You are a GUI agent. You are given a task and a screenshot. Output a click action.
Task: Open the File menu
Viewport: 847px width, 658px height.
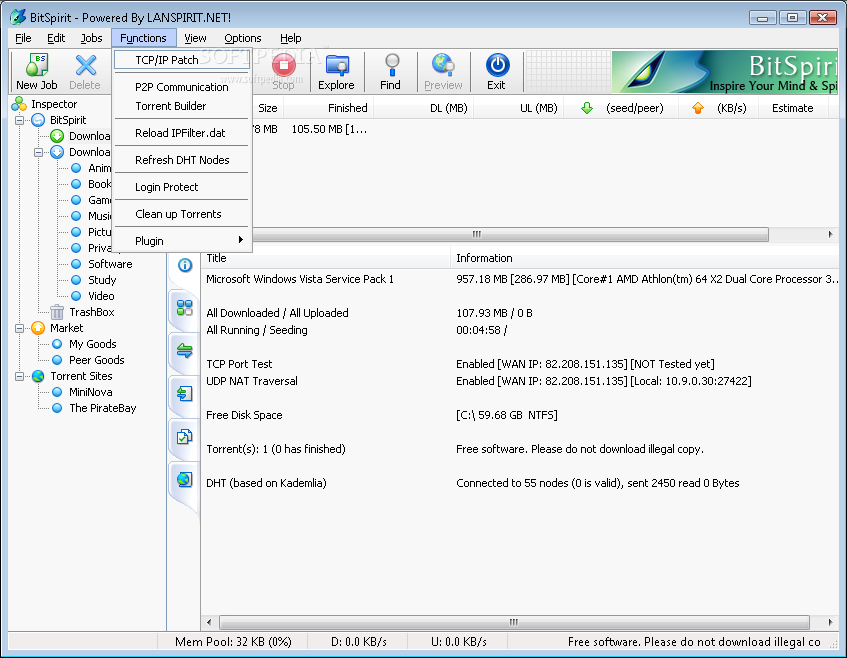pyautogui.click(x=23, y=38)
